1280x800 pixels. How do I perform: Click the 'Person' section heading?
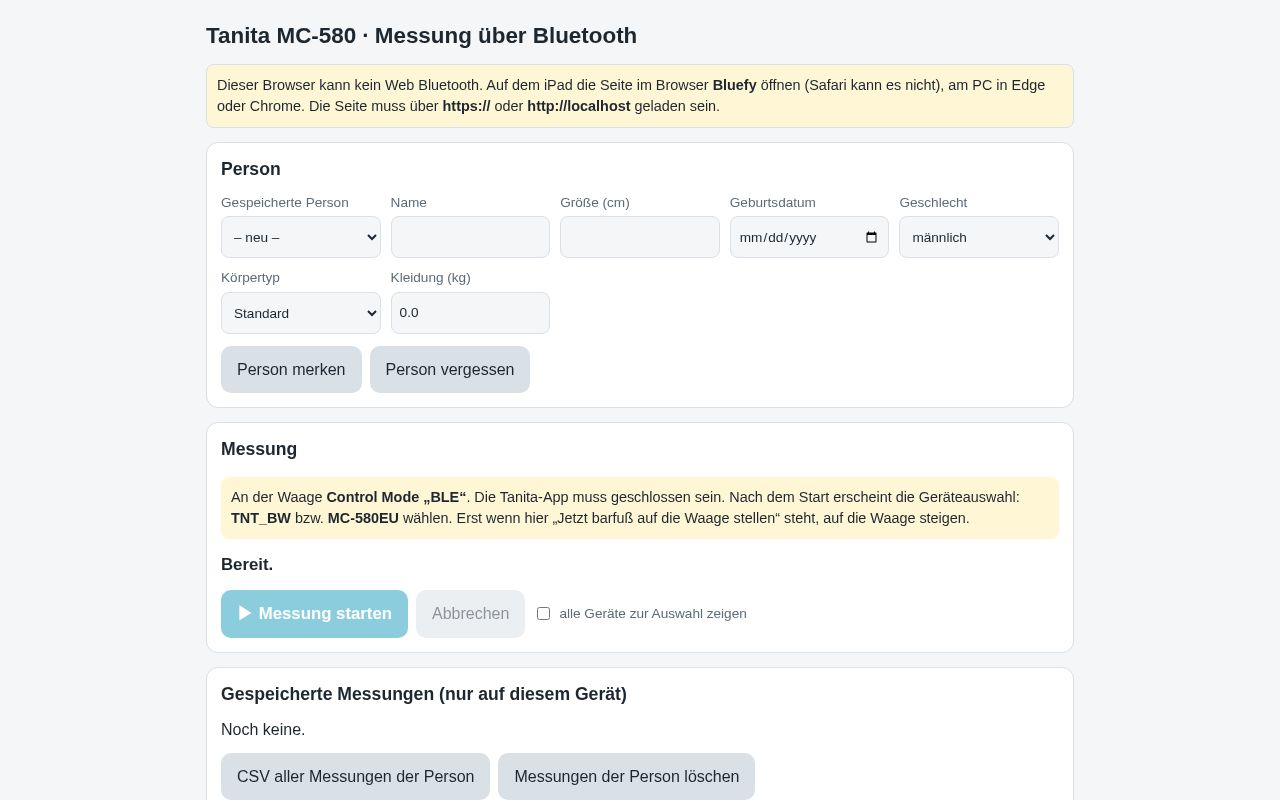click(251, 169)
